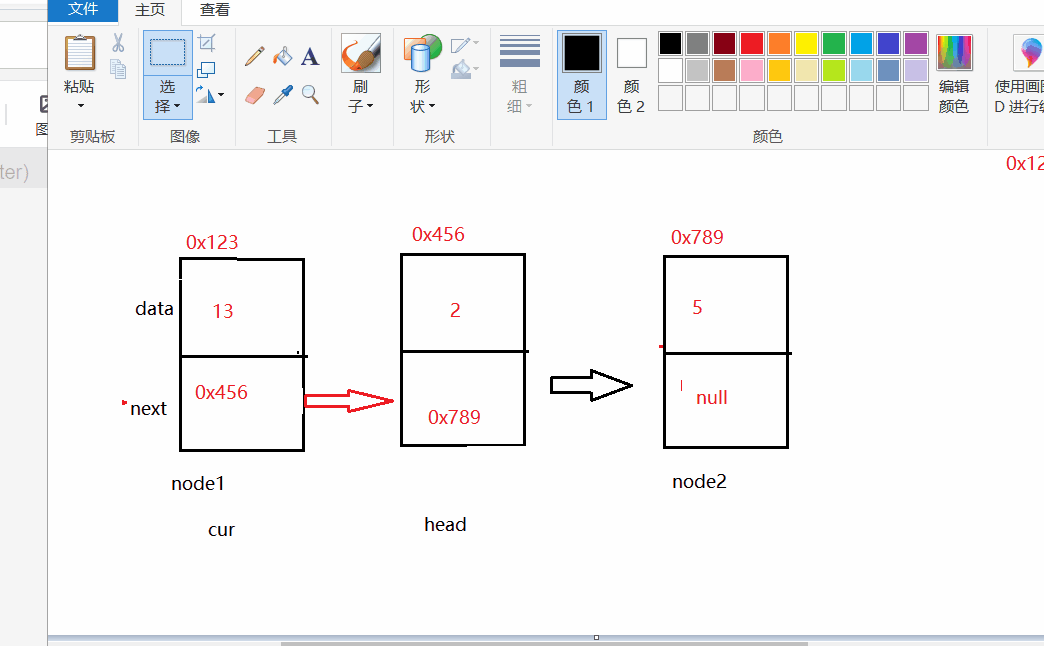Select the Color picker eyedropper
Screen dimensions: 1044x646
pos(282,95)
